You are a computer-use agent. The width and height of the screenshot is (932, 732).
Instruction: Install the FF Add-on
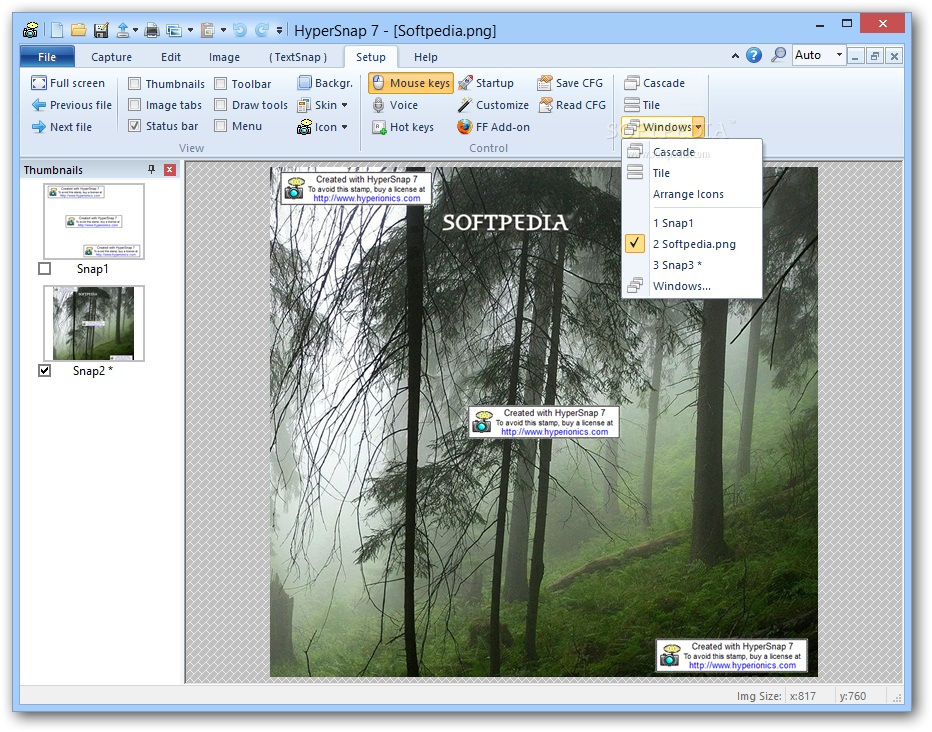tap(493, 127)
